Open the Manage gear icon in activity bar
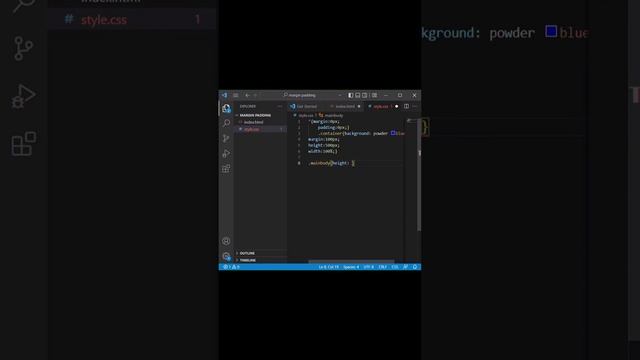 226,256
